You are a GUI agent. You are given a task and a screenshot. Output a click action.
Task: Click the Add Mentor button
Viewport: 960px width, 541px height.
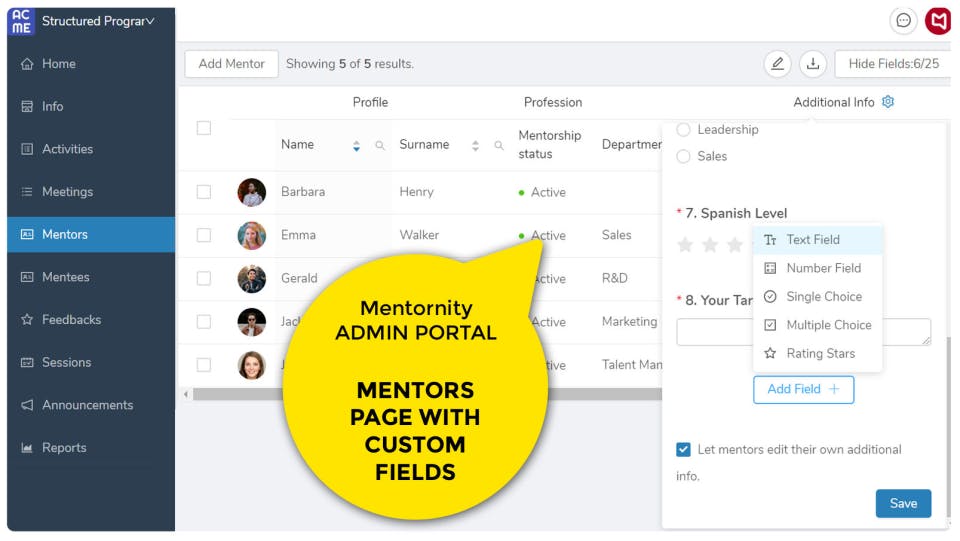click(x=231, y=64)
